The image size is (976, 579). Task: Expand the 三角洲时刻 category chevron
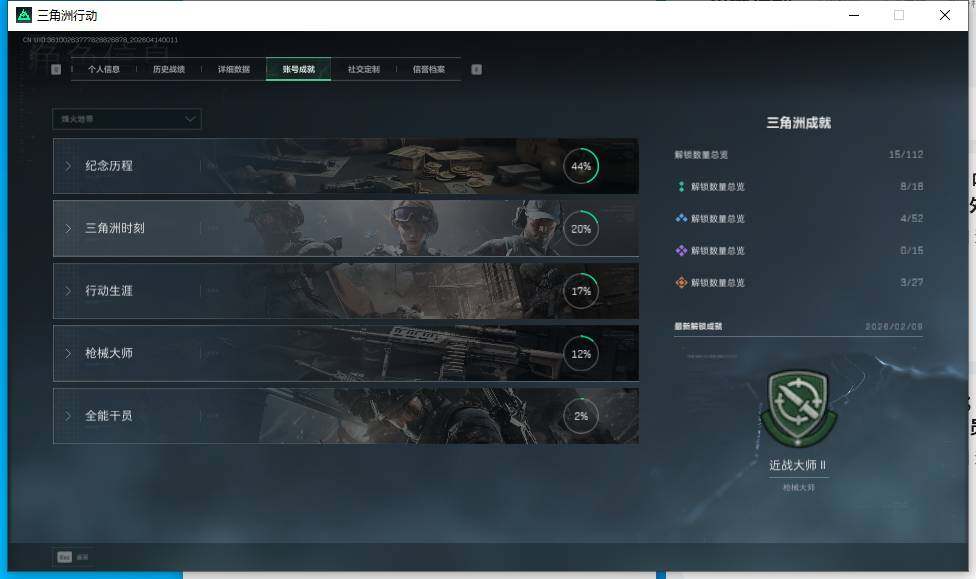pyautogui.click(x=68, y=228)
